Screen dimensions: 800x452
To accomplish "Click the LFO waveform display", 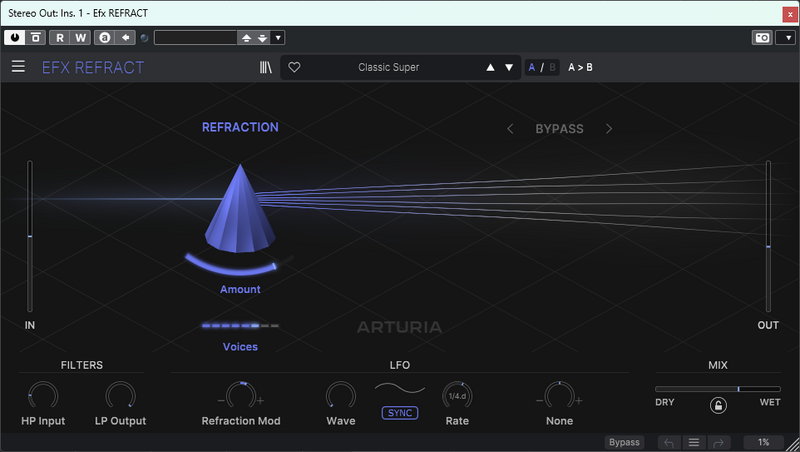I will [x=400, y=389].
